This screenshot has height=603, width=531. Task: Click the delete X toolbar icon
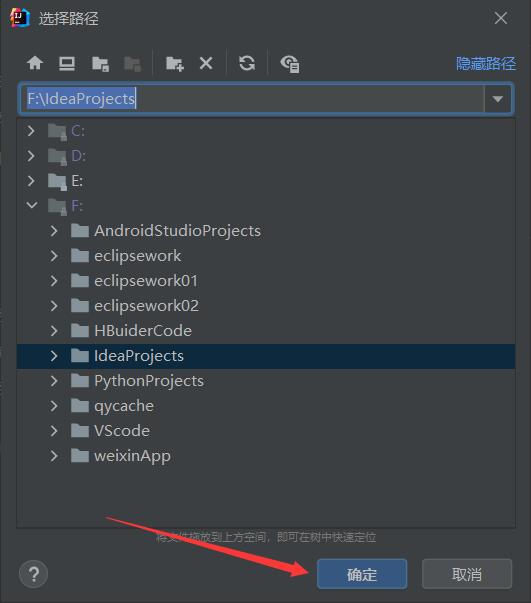206,63
